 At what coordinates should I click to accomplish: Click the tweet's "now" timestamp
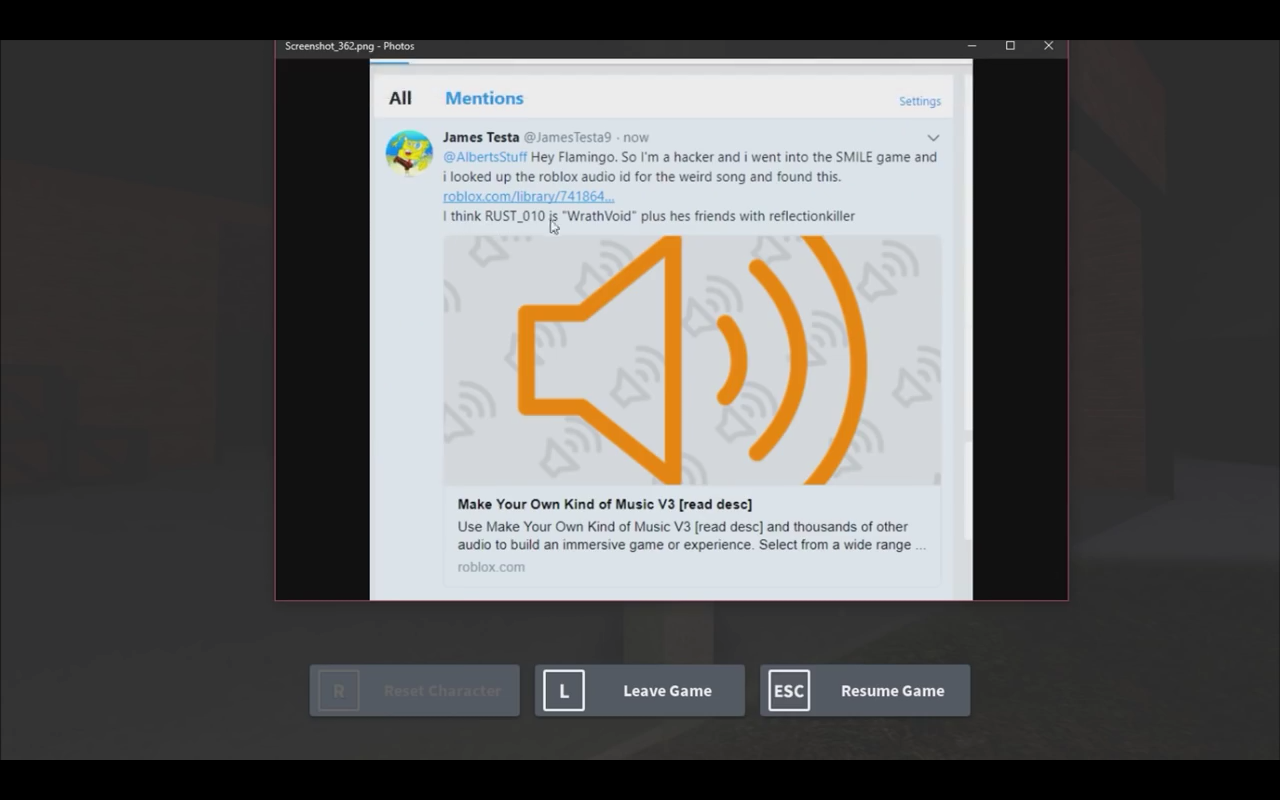(x=636, y=137)
